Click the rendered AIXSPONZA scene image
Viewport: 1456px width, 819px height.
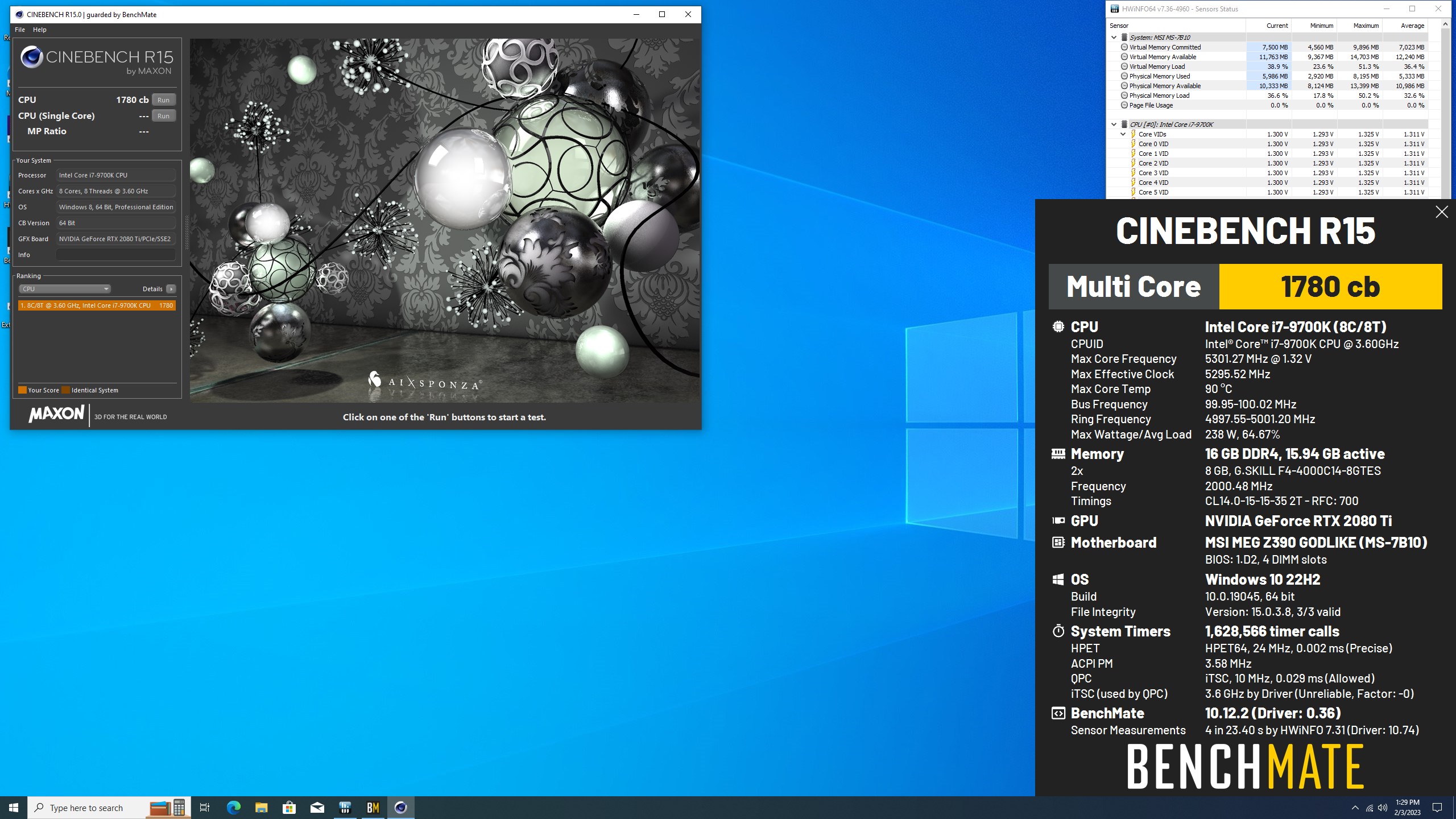(445, 221)
